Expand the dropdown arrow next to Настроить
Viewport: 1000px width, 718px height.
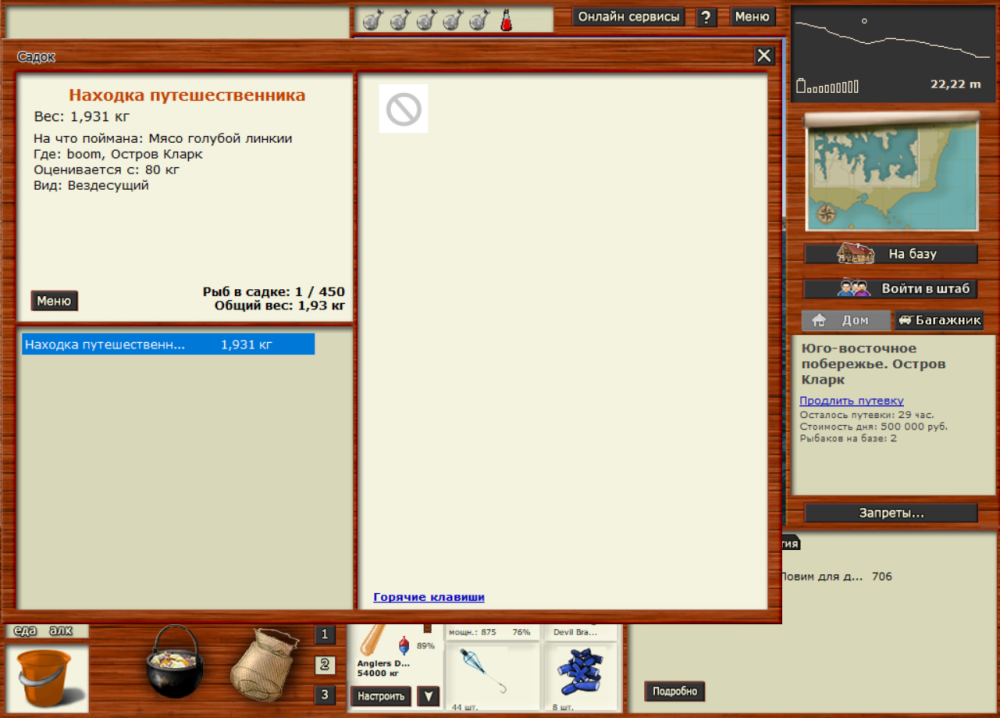click(x=427, y=696)
